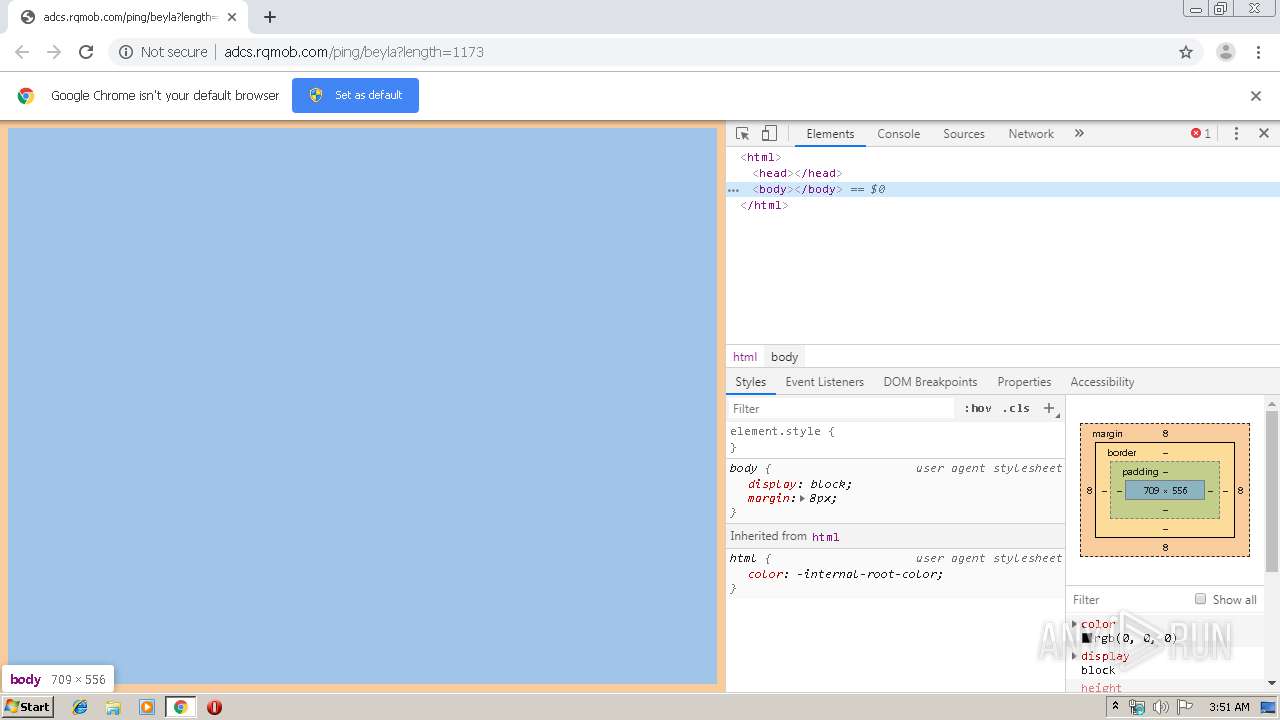
Task: Click the red stop-sign taskbar icon
Action: click(x=214, y=707)
